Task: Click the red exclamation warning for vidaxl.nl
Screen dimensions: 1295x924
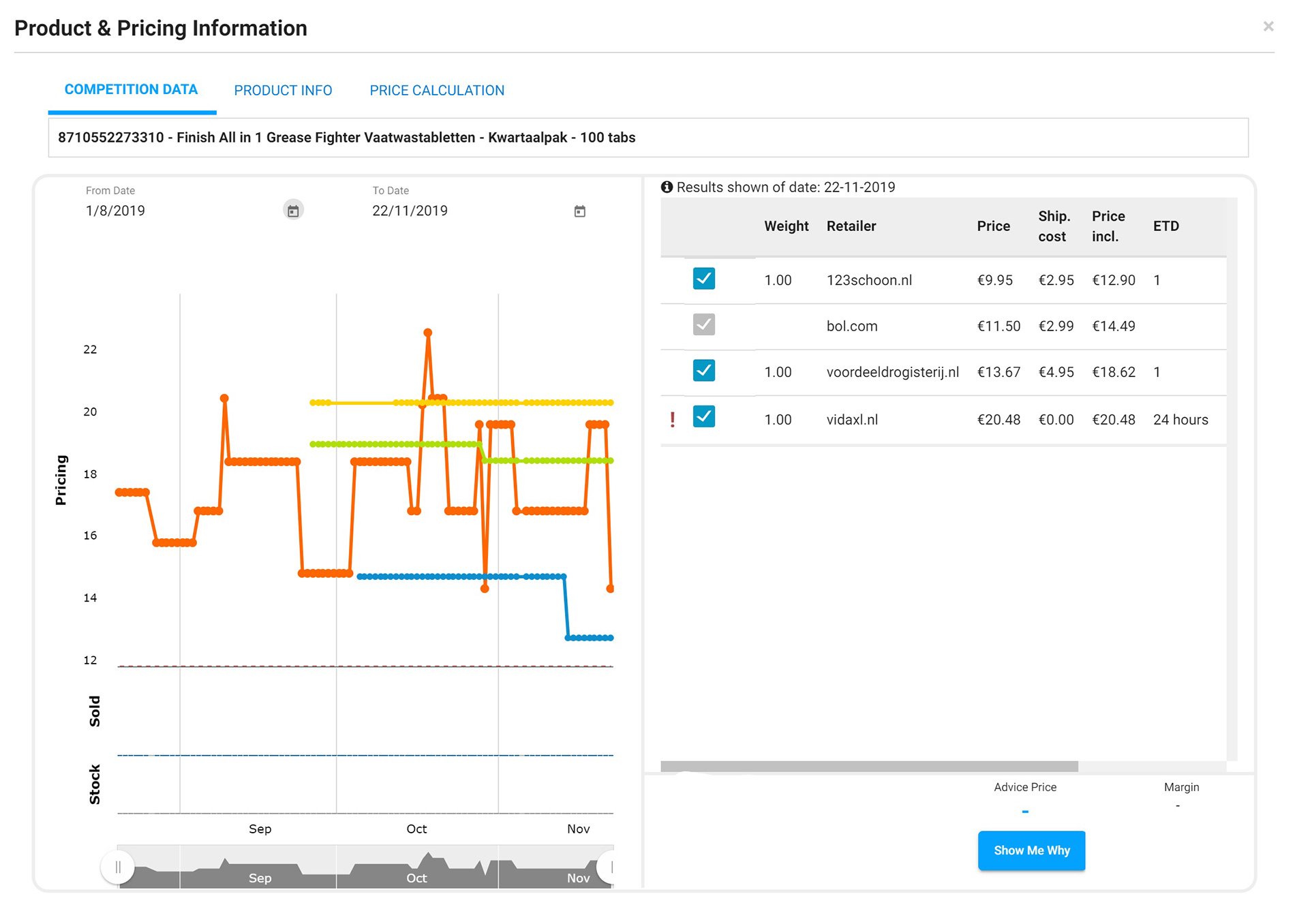Action: point(673,420)
